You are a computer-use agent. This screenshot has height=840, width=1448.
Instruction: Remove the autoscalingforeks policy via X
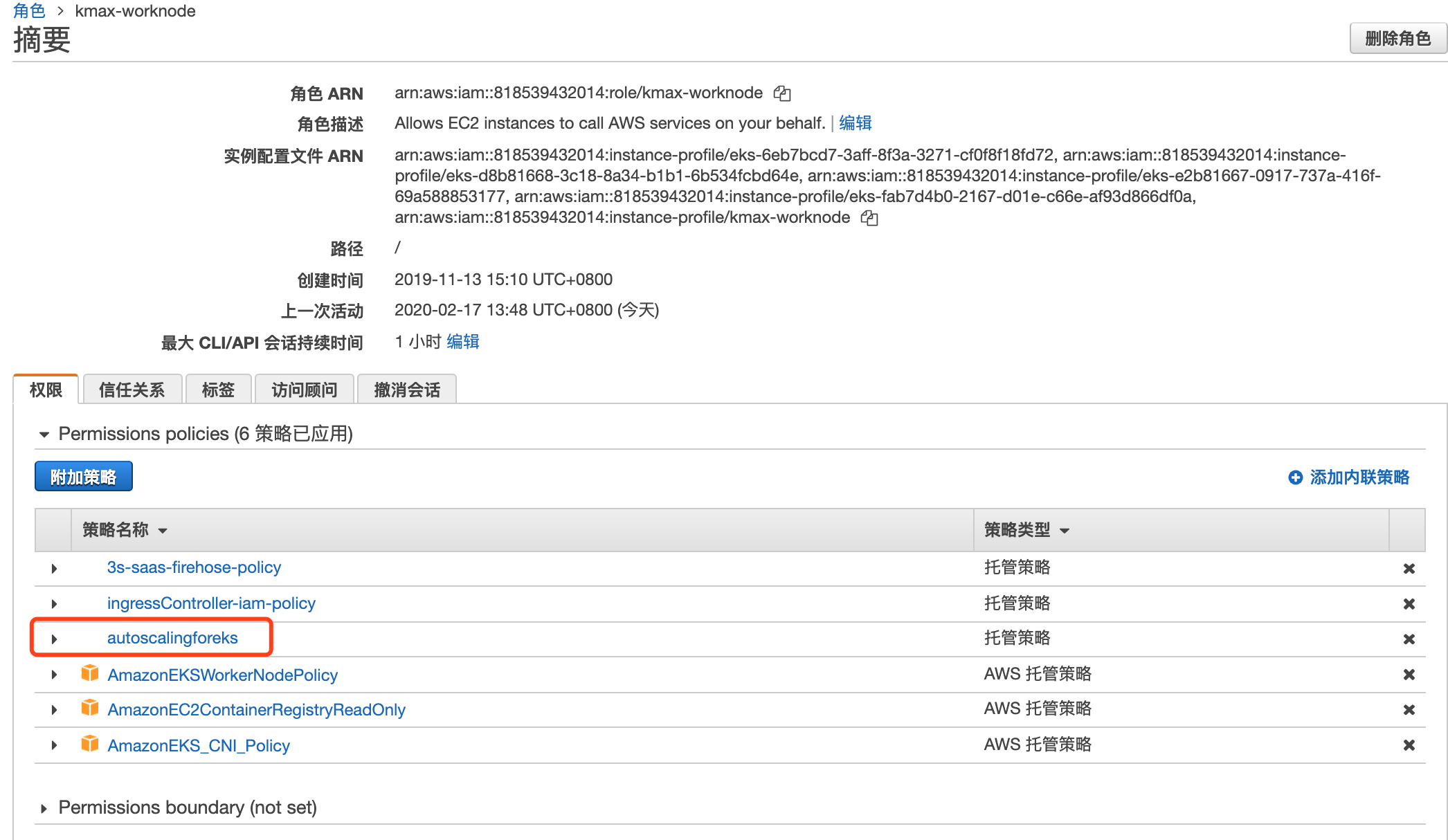[x=1409, y=639]
